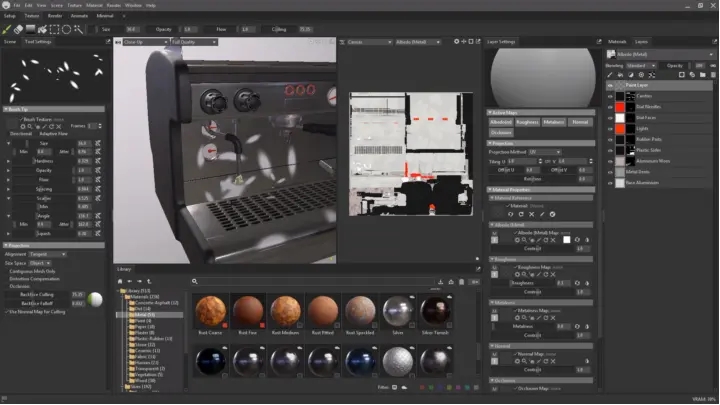Viewport: 720px width, 405px height.
Task: Select the magic wand tool
Action: click(x=79, y=29)
